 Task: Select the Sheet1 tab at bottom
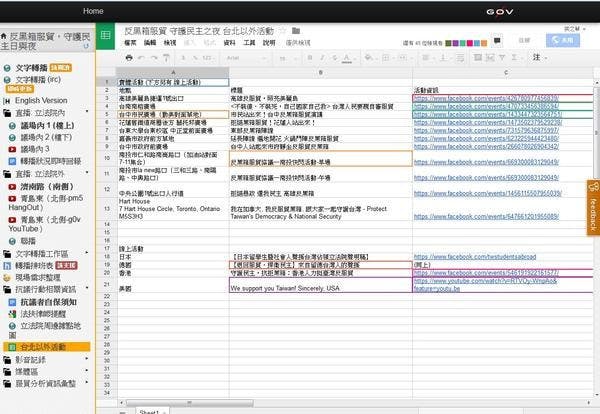(150, 410)
